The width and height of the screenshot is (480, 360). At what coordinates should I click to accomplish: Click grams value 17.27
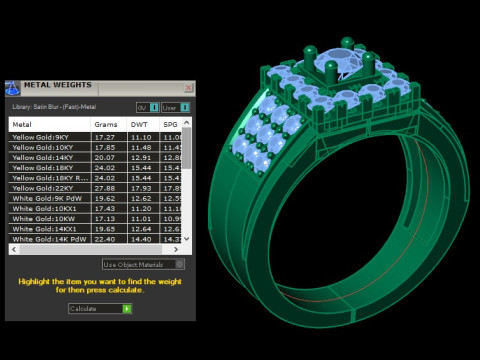point(105,137)
